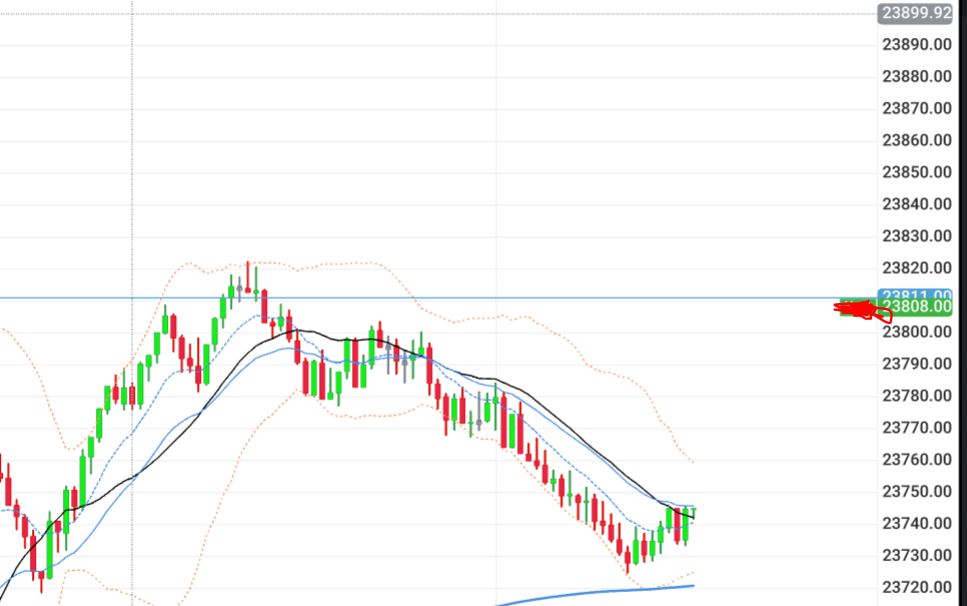The image size is (967, 606).
Task: Click the lowest red candle near 23730
Action: coord(627,555)
